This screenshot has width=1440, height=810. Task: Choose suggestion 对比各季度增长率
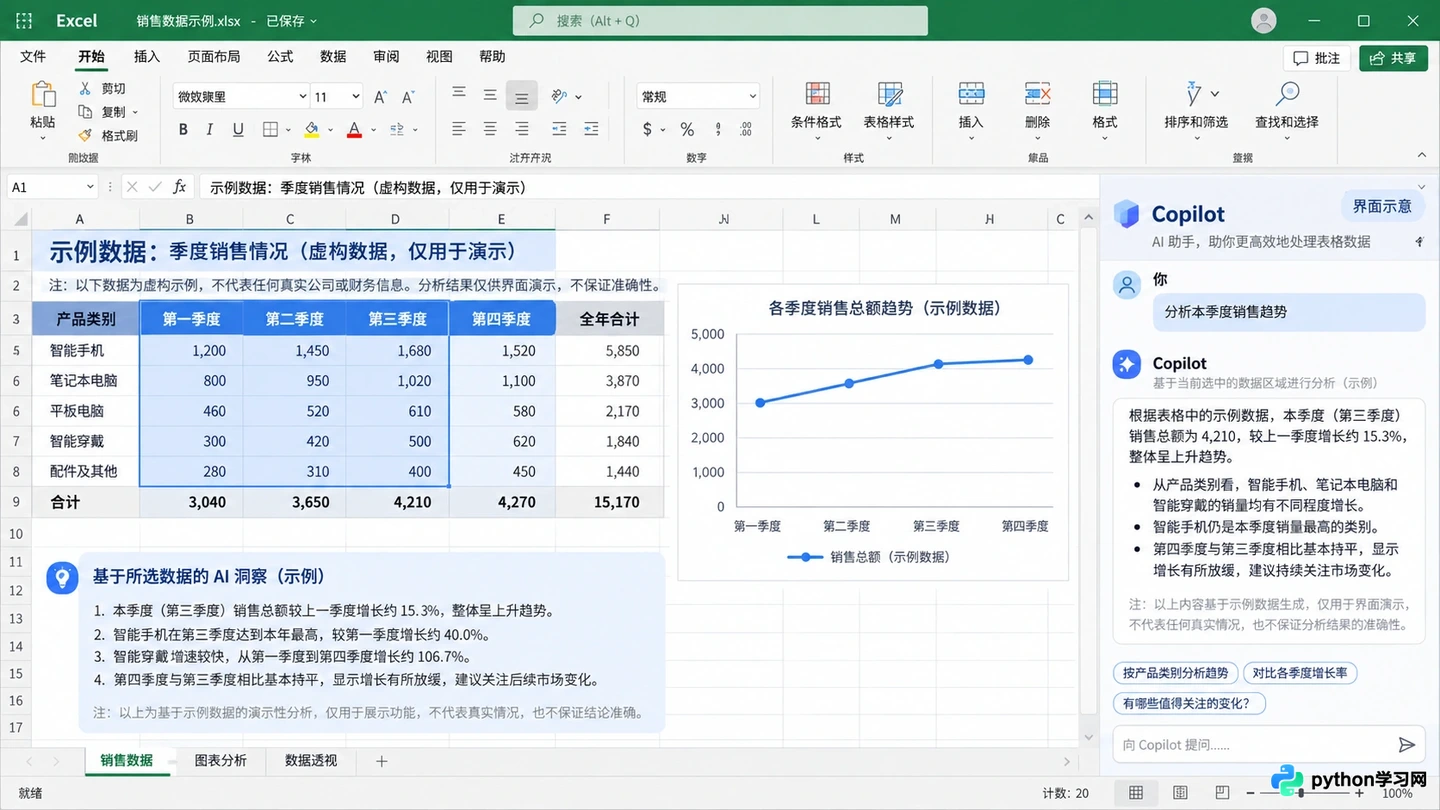(1300, 673)
